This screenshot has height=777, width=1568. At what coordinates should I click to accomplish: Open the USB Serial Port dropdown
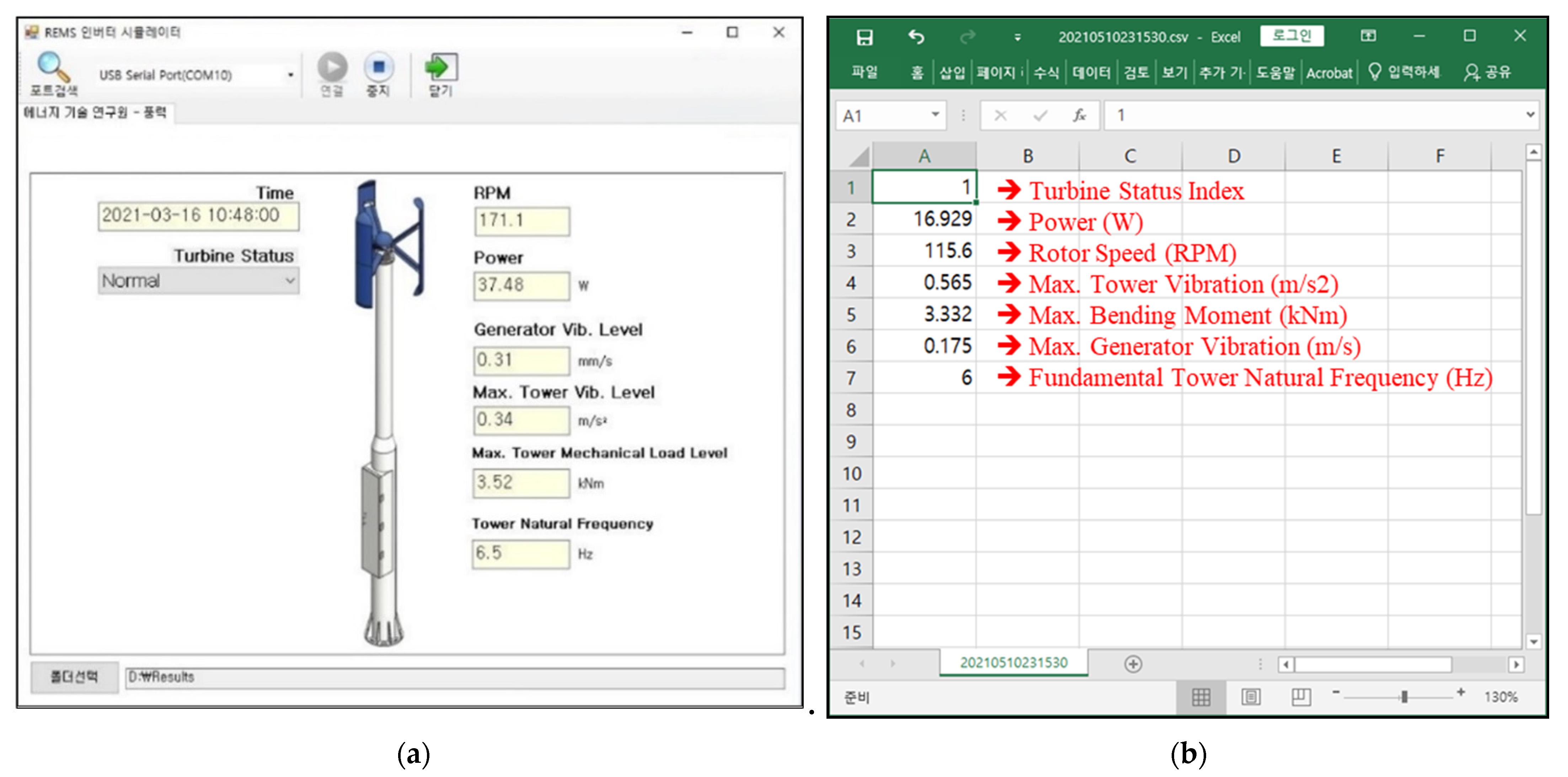[x=290, y=75]
